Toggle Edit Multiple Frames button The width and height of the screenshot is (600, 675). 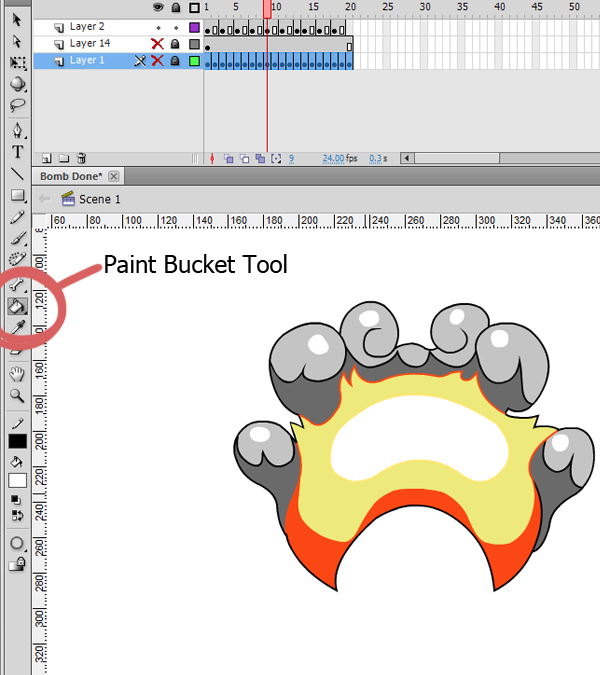tap(260, 159)
